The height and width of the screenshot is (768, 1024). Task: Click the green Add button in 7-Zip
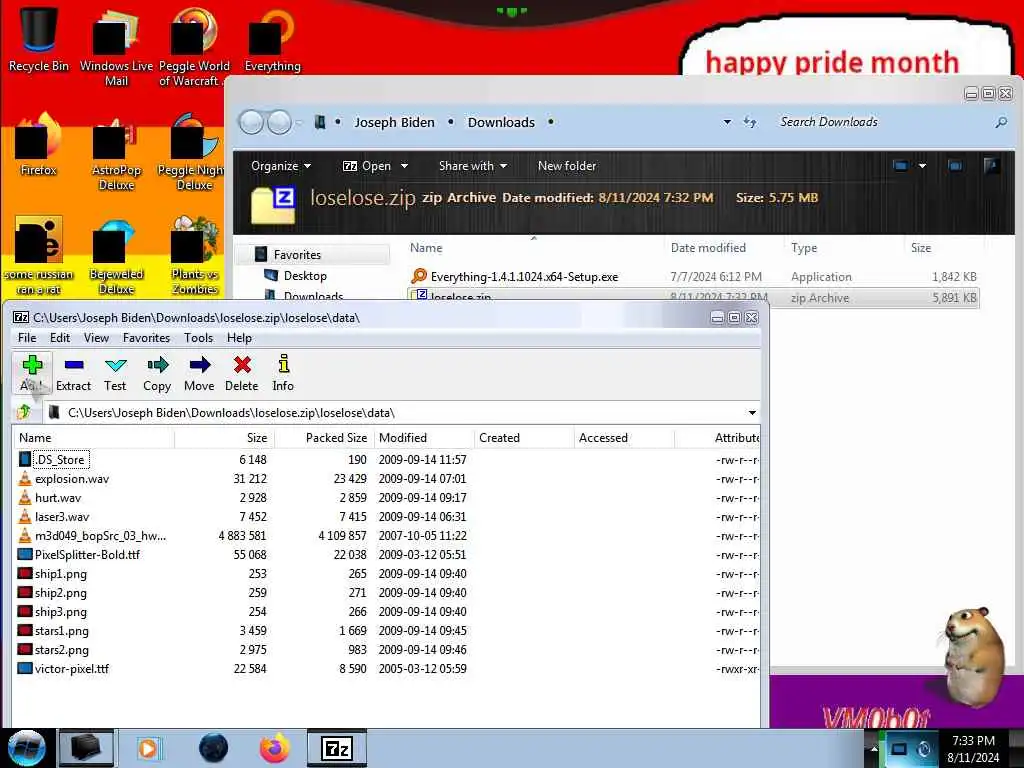(31, 373)
